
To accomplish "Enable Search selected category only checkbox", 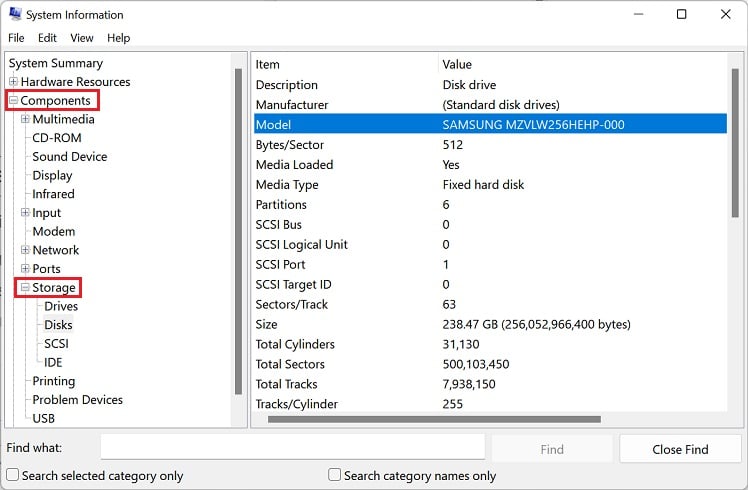I will coord(13,476).
